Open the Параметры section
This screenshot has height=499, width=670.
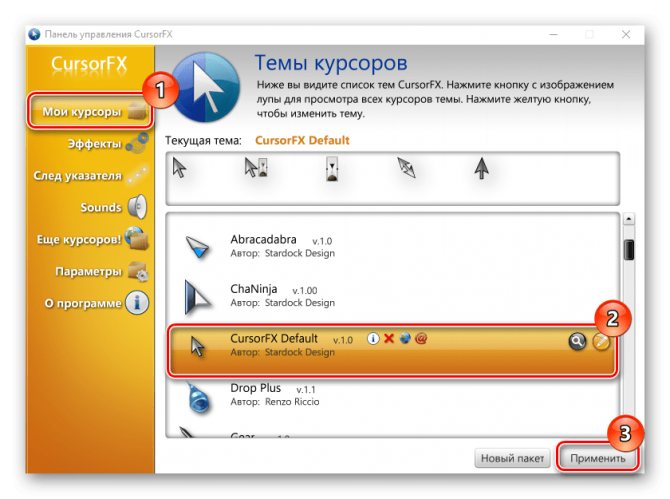[x=88, y=271]
